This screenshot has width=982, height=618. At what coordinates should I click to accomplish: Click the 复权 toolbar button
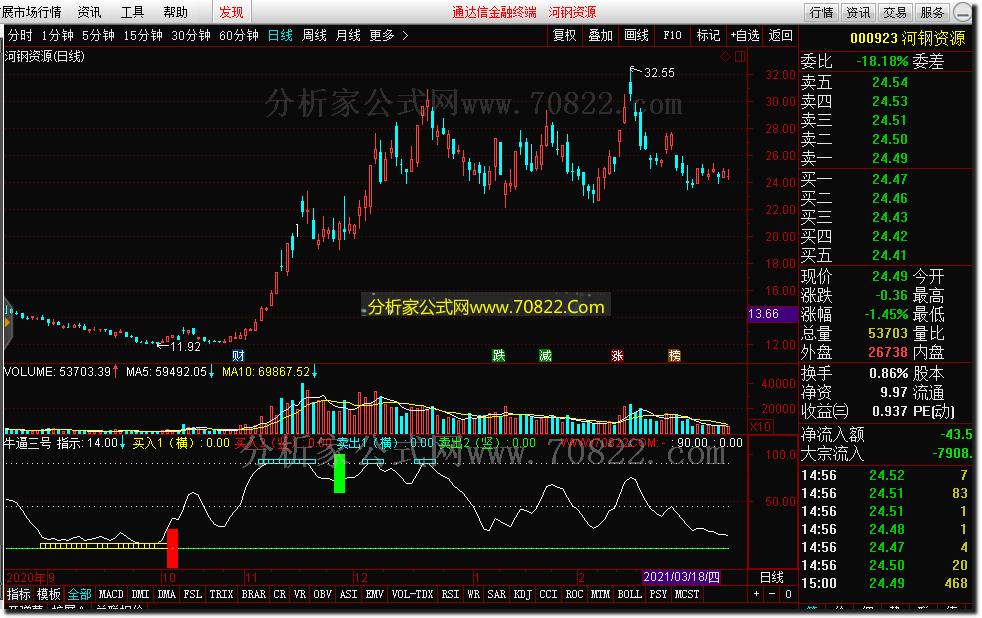(564, 36)
